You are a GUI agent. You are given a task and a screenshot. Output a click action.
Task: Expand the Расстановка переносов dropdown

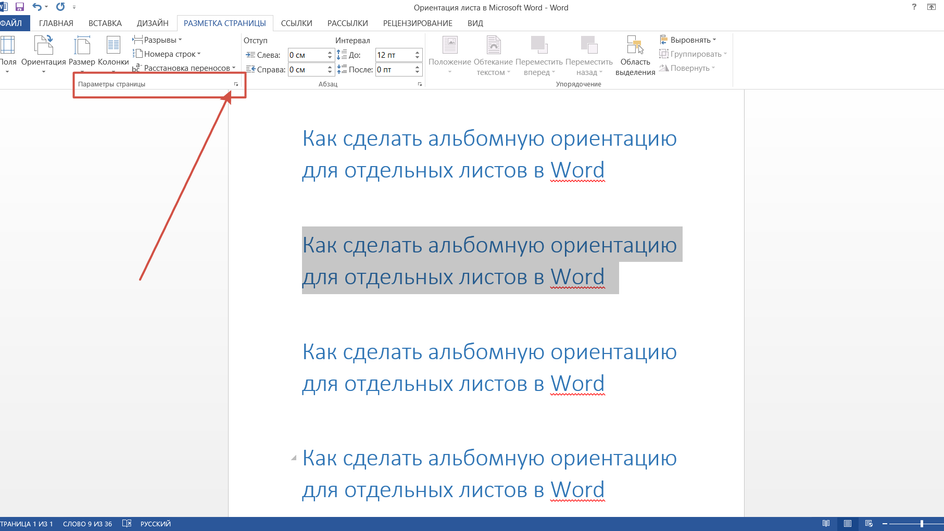(x=184, y=68)
